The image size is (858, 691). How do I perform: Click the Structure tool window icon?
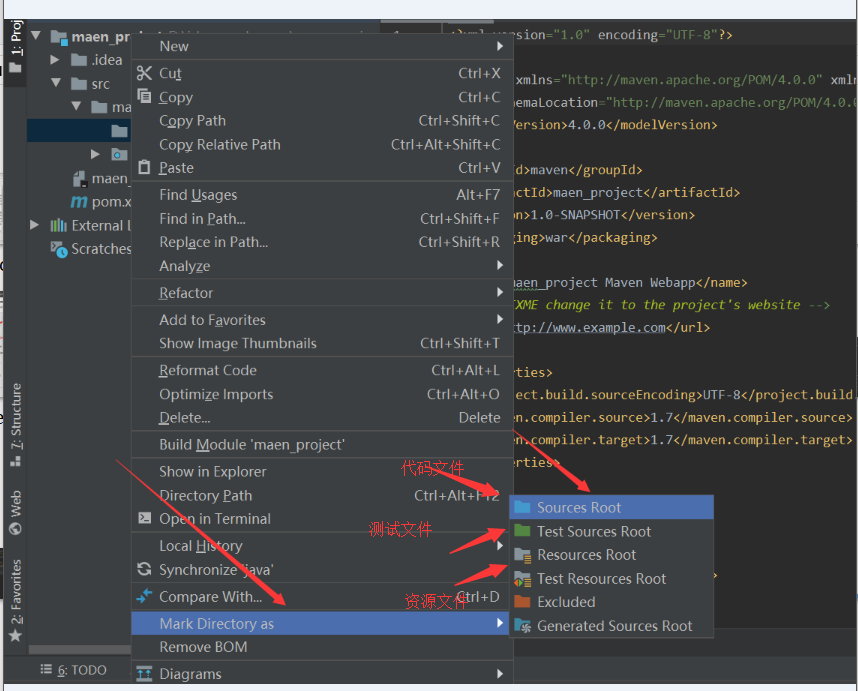click(x=15, y=462)
